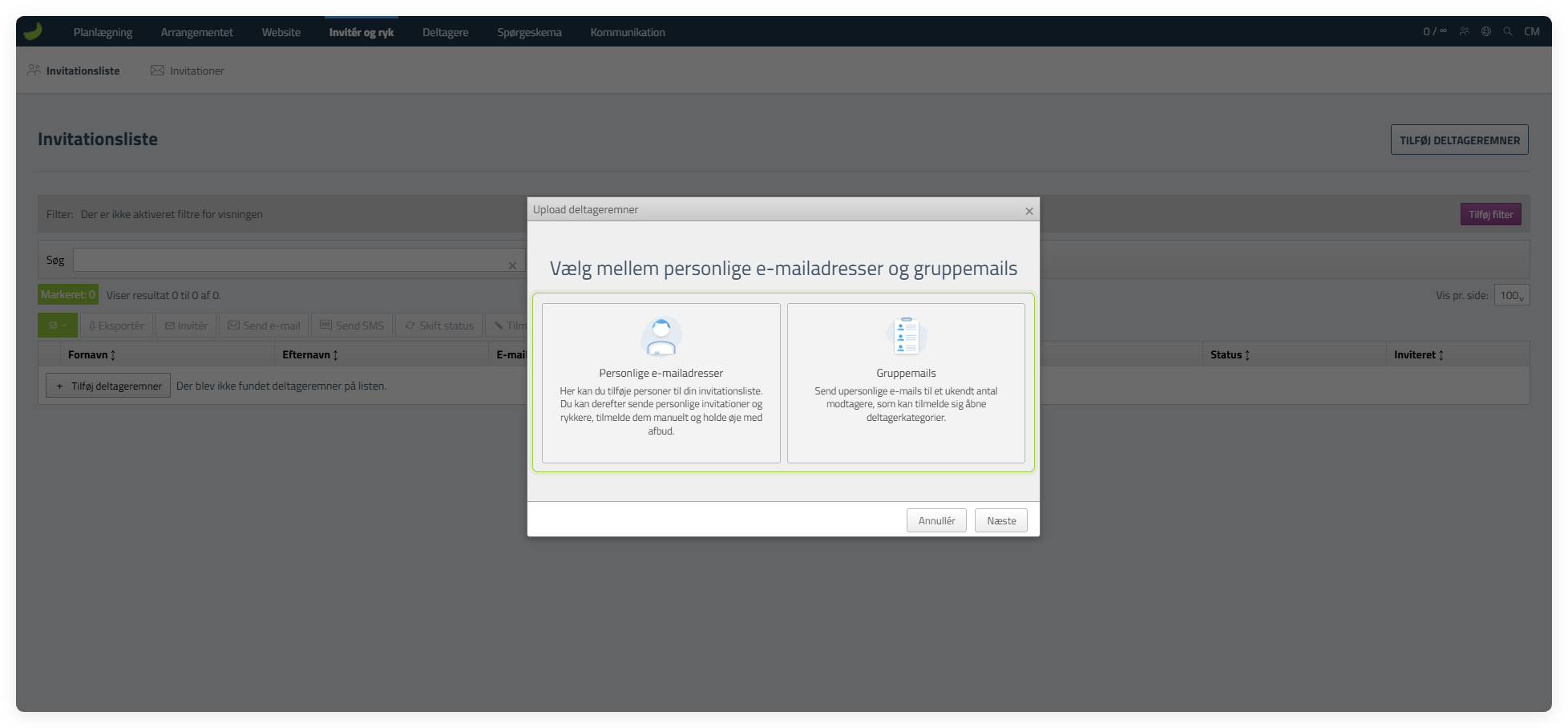Screen dimensions: 1568x728
Task: Select the Personlige e-mailadresser person icon
Action: point(661,336)
